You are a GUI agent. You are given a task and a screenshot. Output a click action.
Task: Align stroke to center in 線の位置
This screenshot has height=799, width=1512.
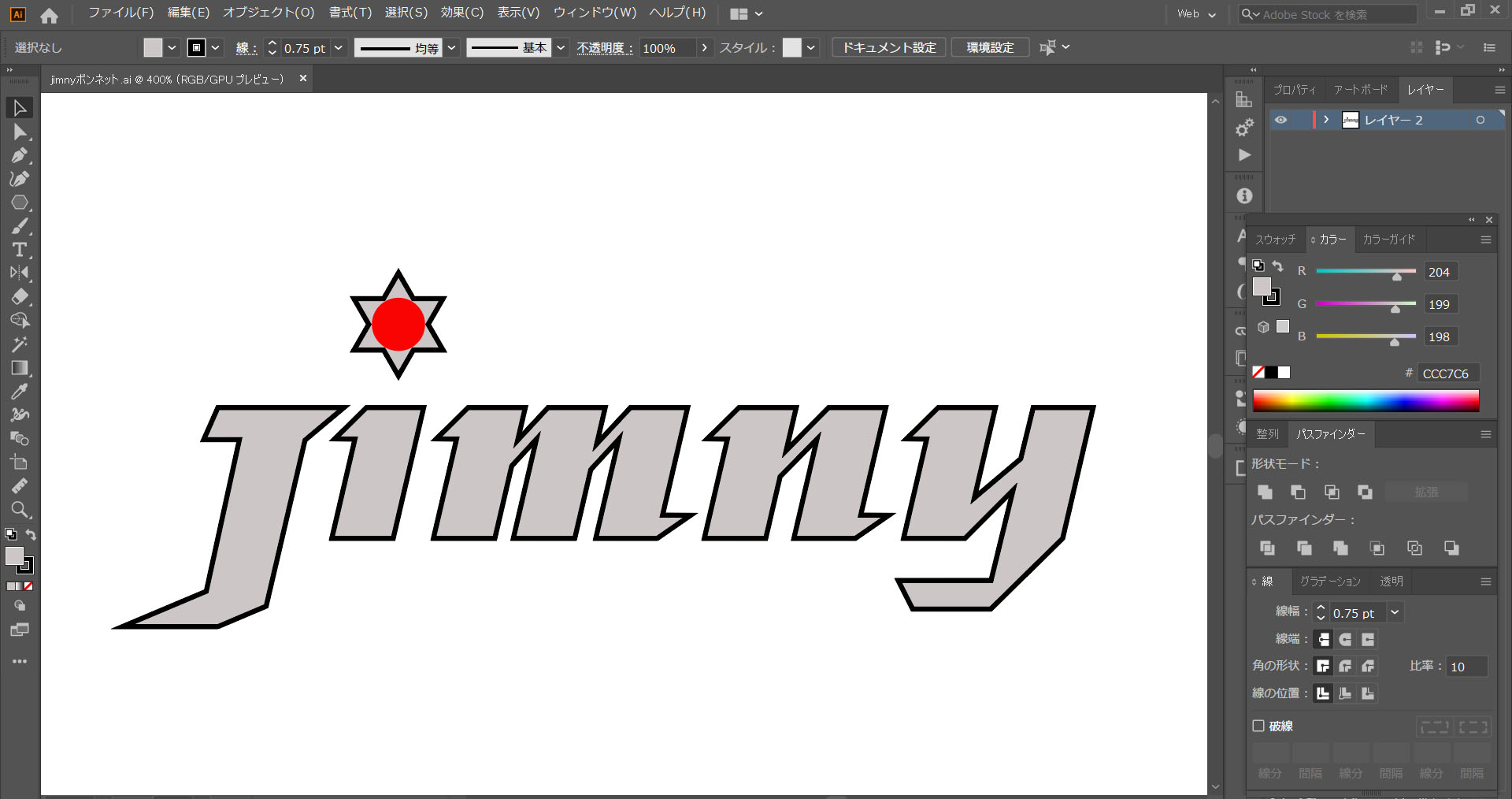(x=1323, y=693)
